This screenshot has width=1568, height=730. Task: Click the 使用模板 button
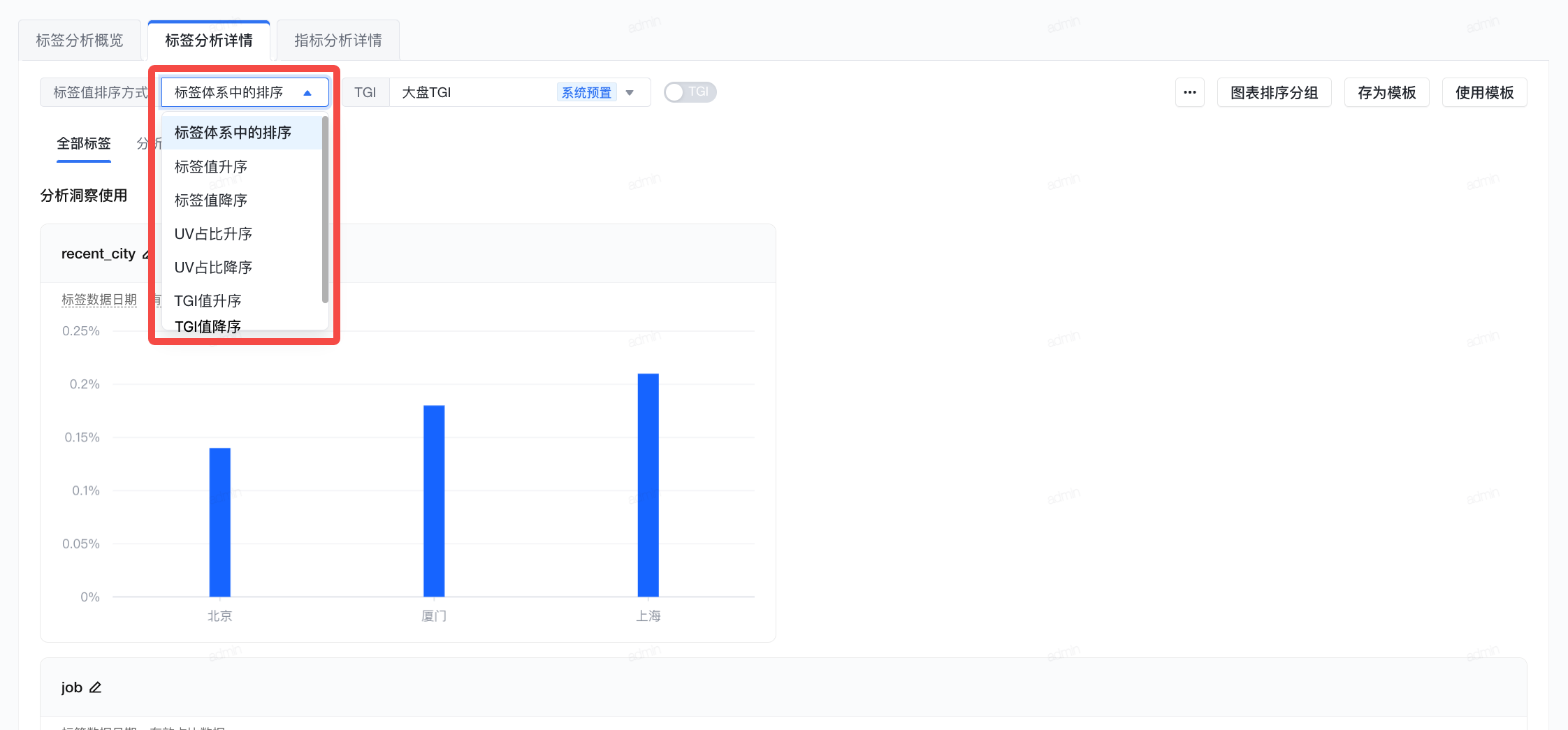1484,93
